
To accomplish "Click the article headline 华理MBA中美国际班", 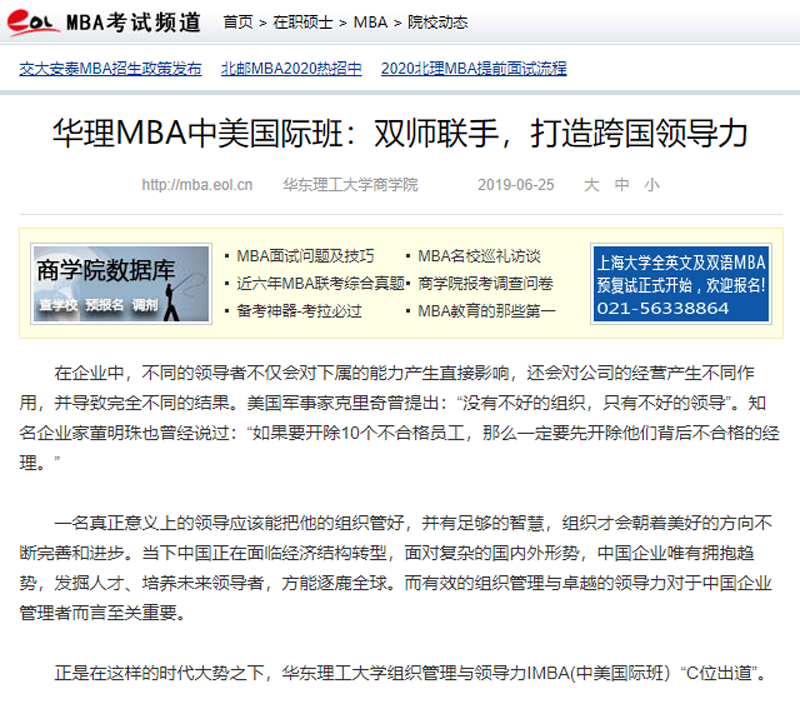I will tap(400, 134).
